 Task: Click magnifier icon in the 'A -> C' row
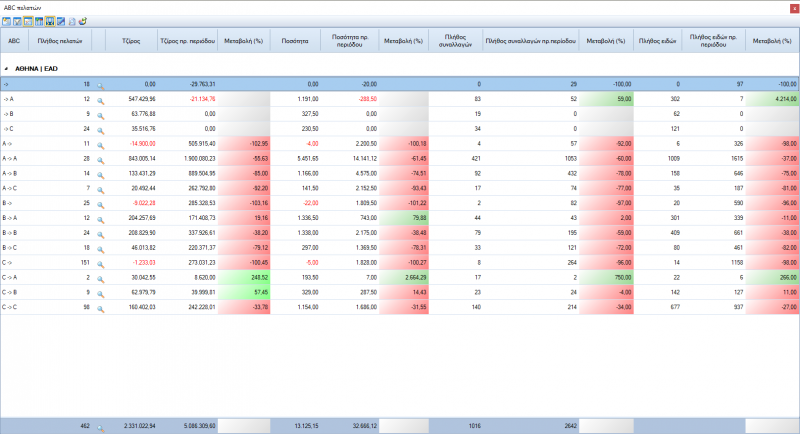[x=101, y=190]
